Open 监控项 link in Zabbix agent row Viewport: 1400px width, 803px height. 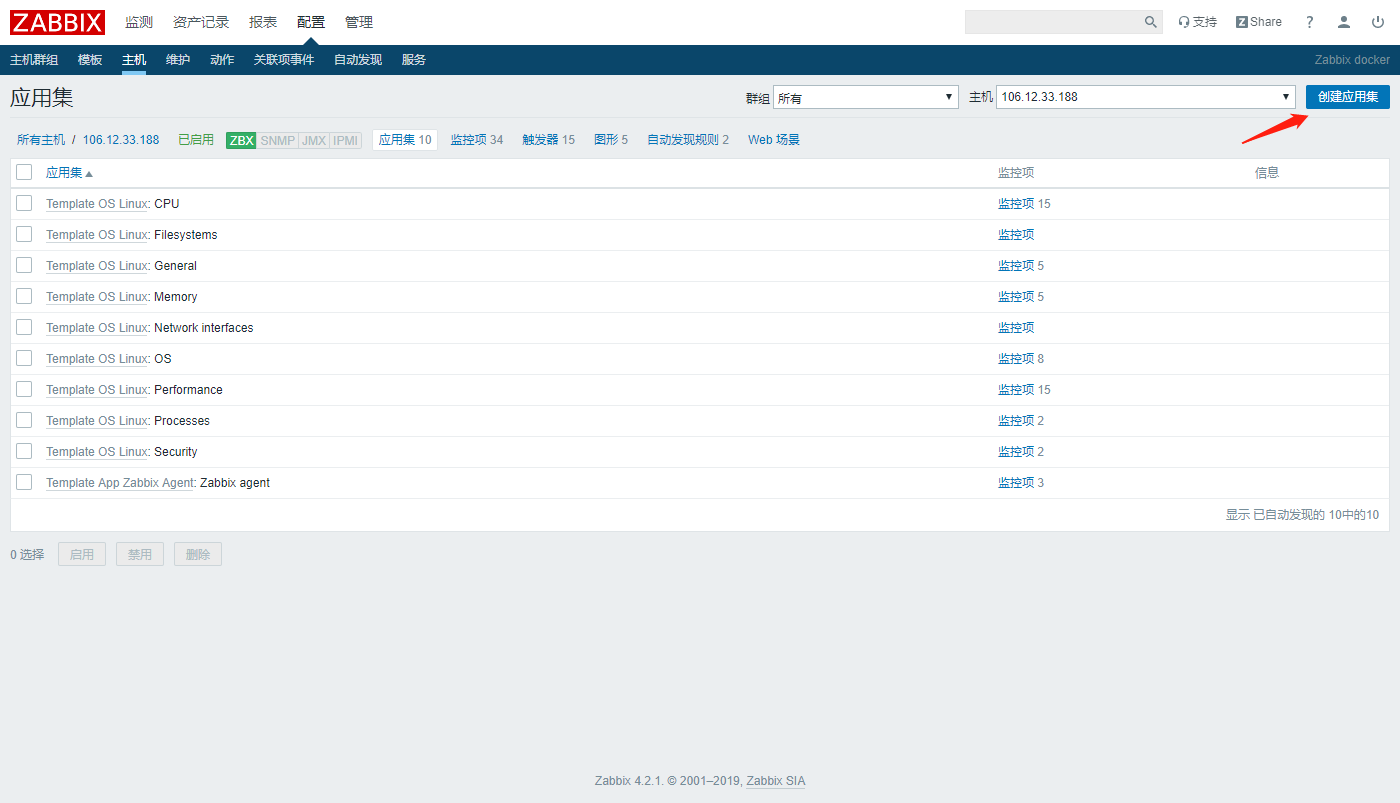(x=1016, y=482)
